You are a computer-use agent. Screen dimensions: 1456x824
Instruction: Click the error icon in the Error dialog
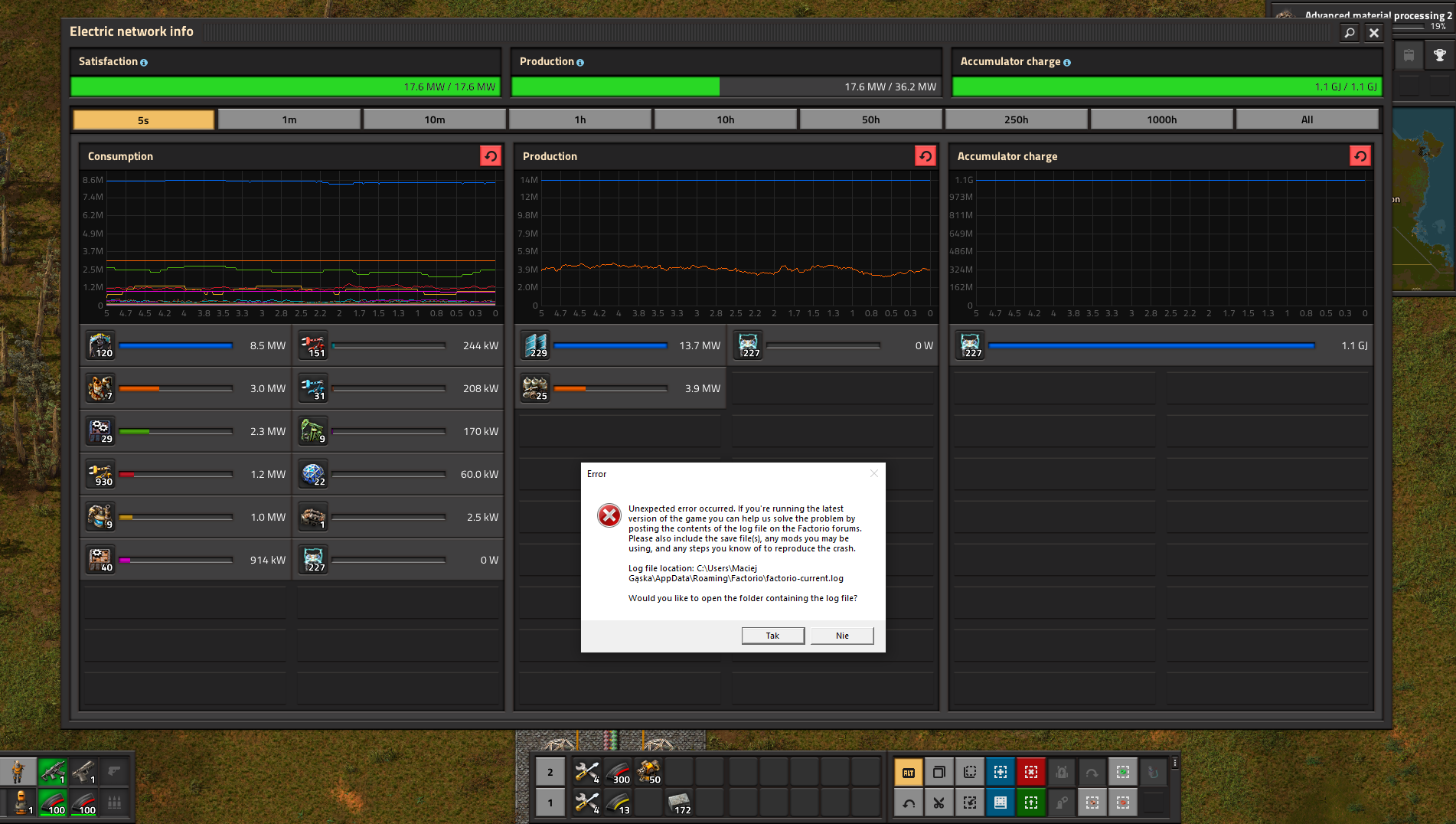click(609, 515)
